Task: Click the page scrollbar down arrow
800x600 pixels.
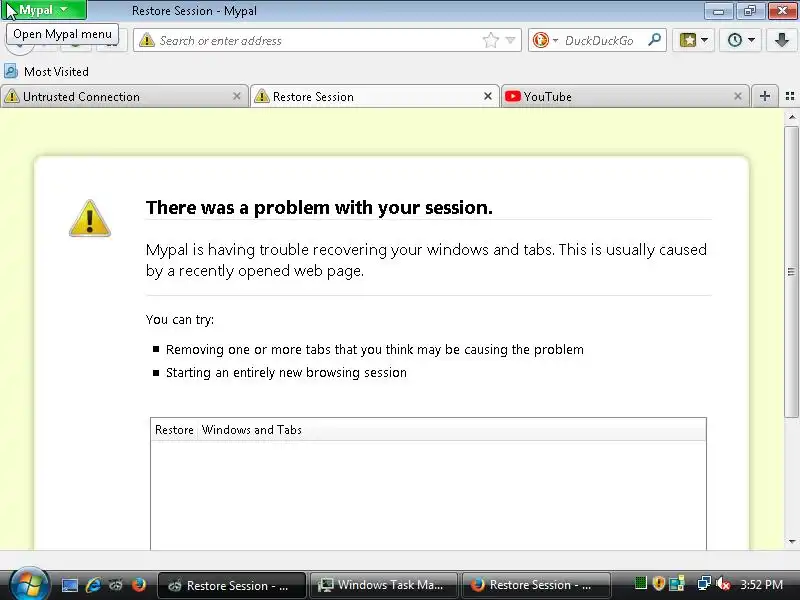Action: point(791,542)
